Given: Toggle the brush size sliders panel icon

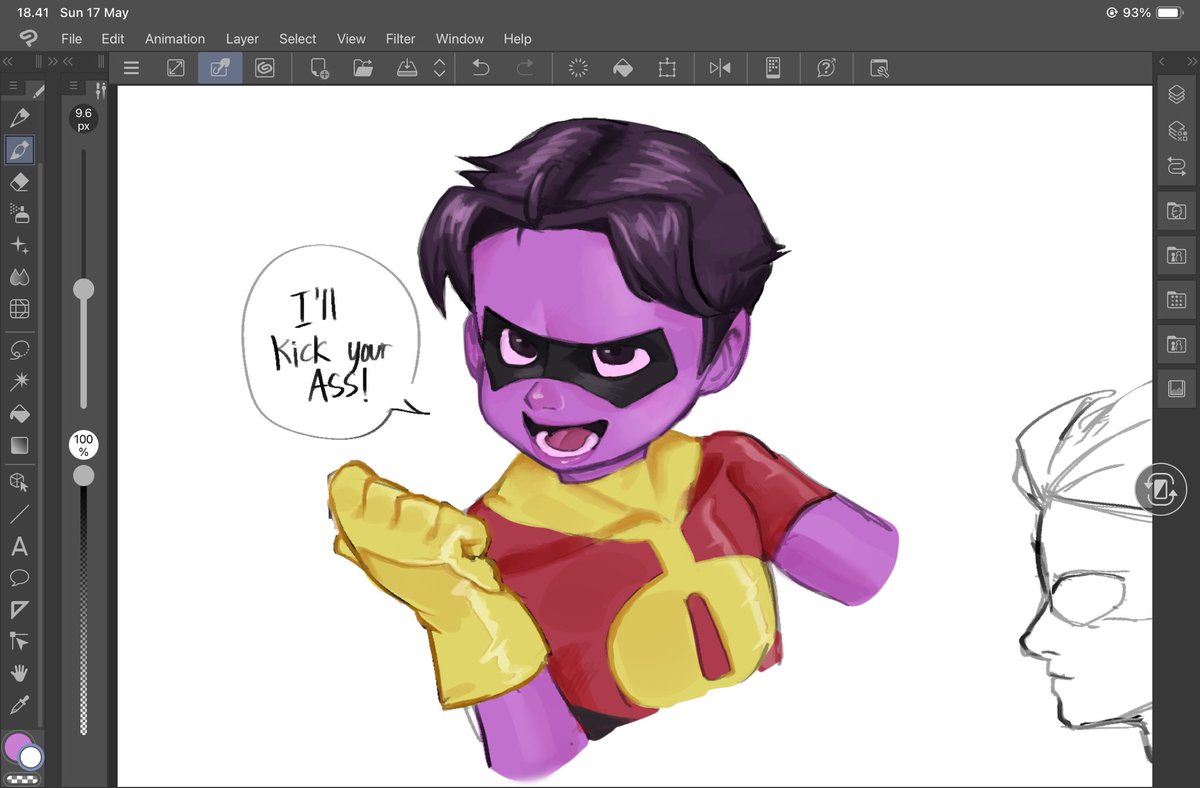Looking at the screenshot, I should point(99,89).
